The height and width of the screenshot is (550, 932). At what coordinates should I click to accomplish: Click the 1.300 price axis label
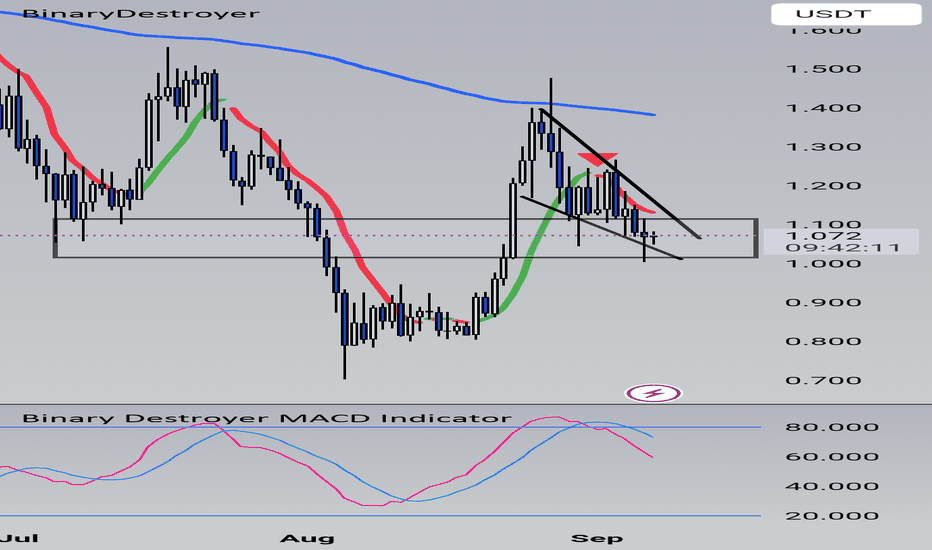[823, 147]
